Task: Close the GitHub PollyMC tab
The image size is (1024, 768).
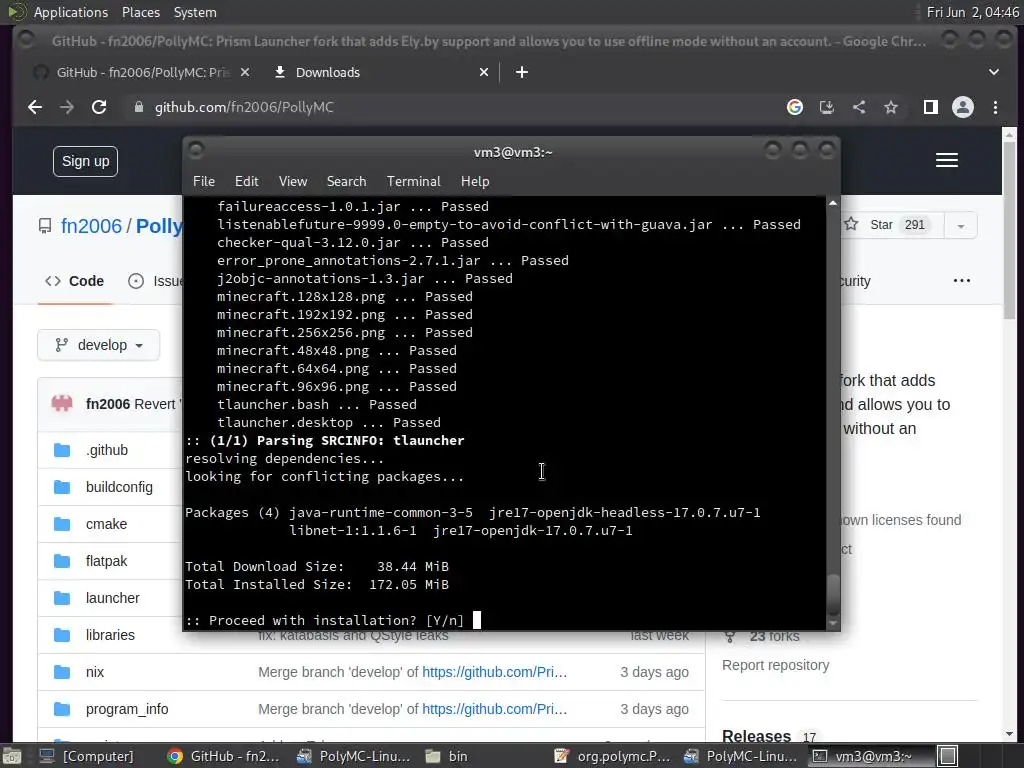Action: (245, 72)
